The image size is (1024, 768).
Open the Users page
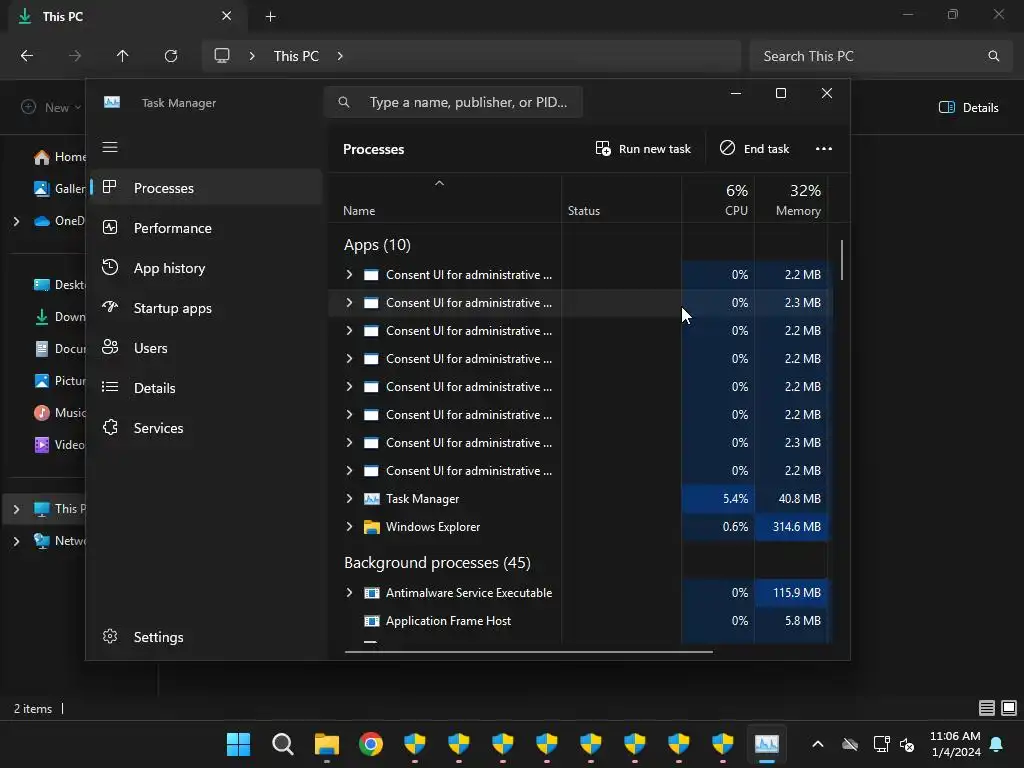point(206,348)
